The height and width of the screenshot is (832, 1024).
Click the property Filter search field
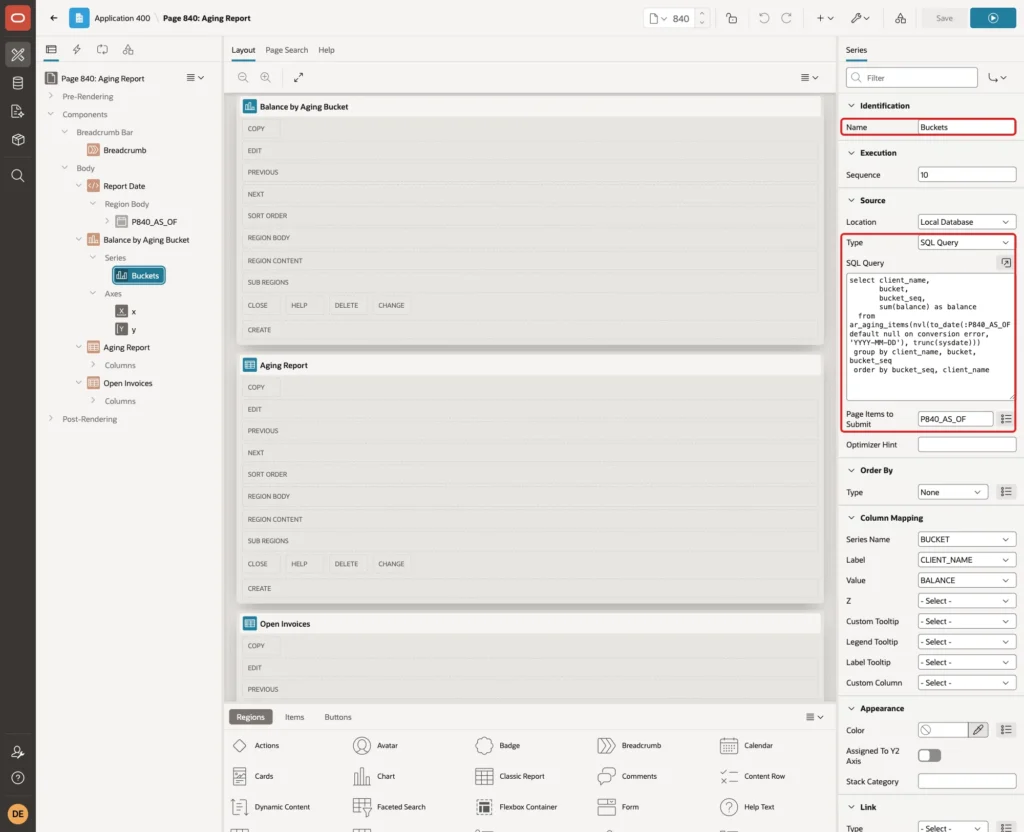coord(912,78)
